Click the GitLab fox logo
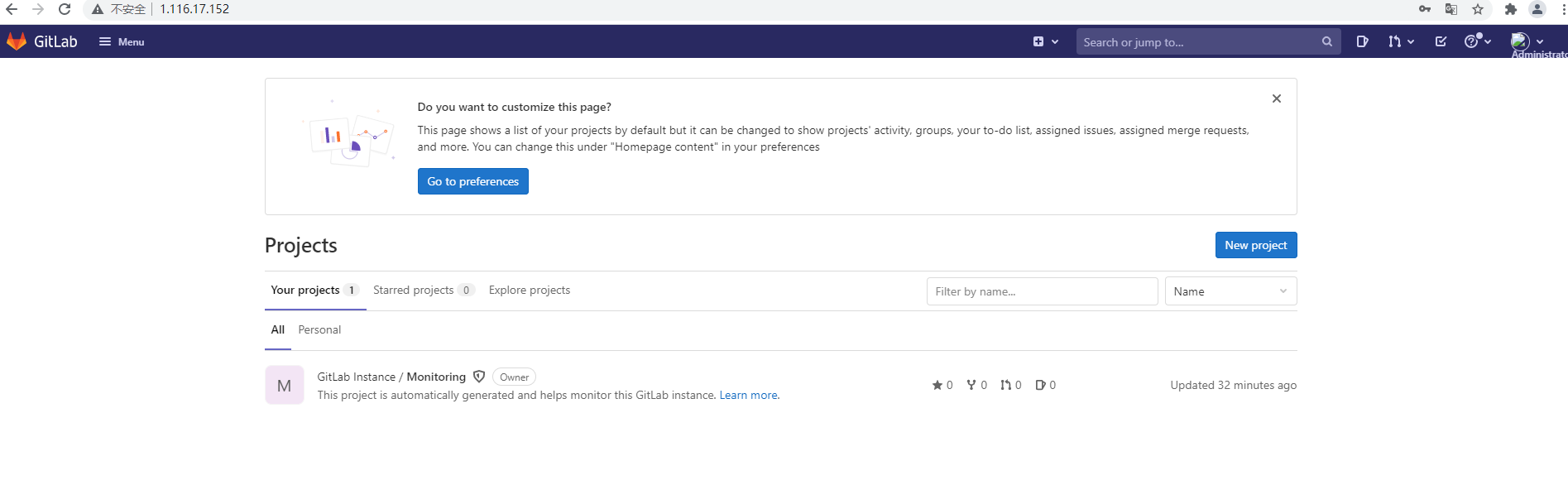The image size is (1568, 490). (x=17, y=41)
